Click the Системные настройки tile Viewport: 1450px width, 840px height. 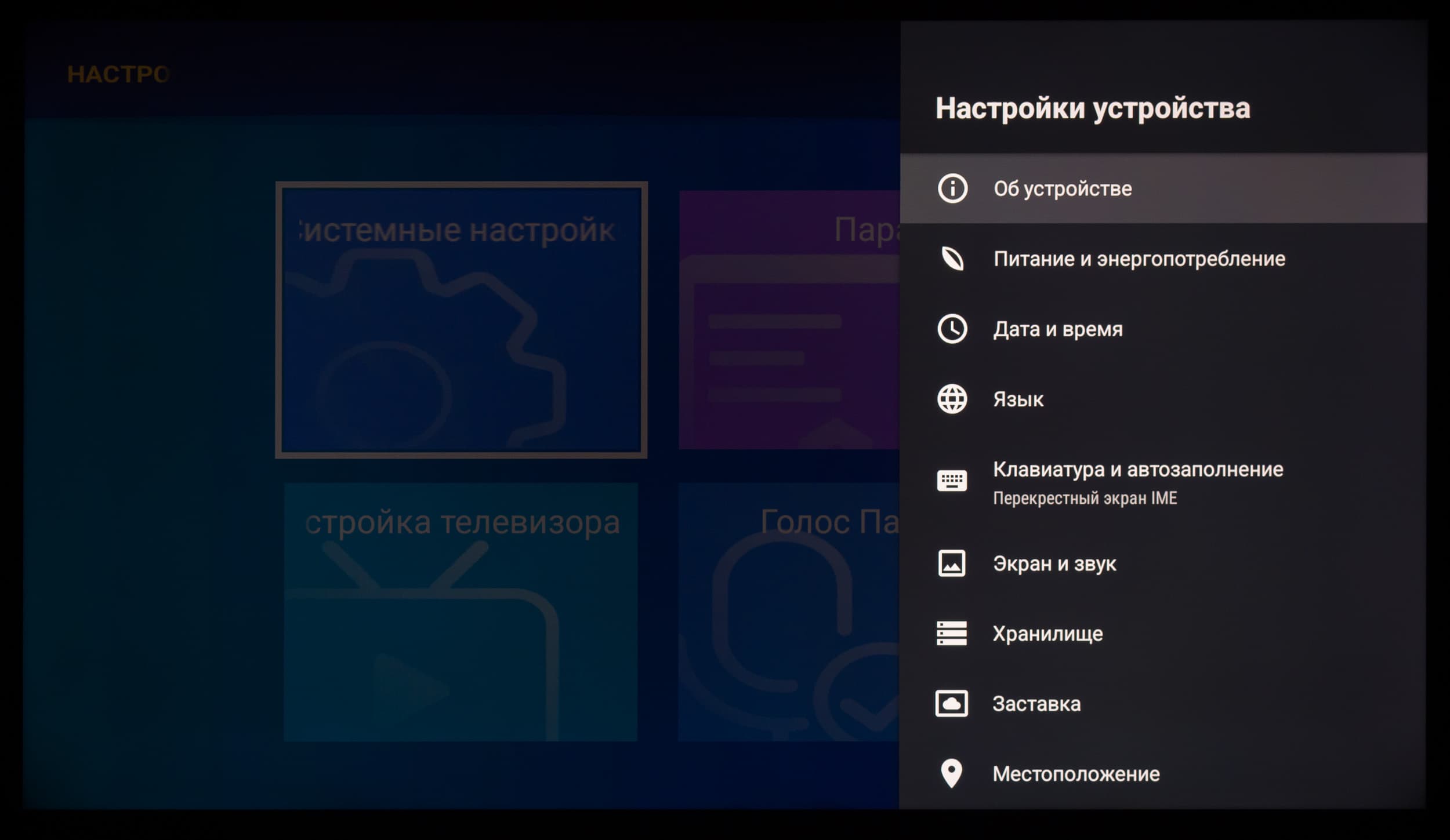tap(461, 320)
